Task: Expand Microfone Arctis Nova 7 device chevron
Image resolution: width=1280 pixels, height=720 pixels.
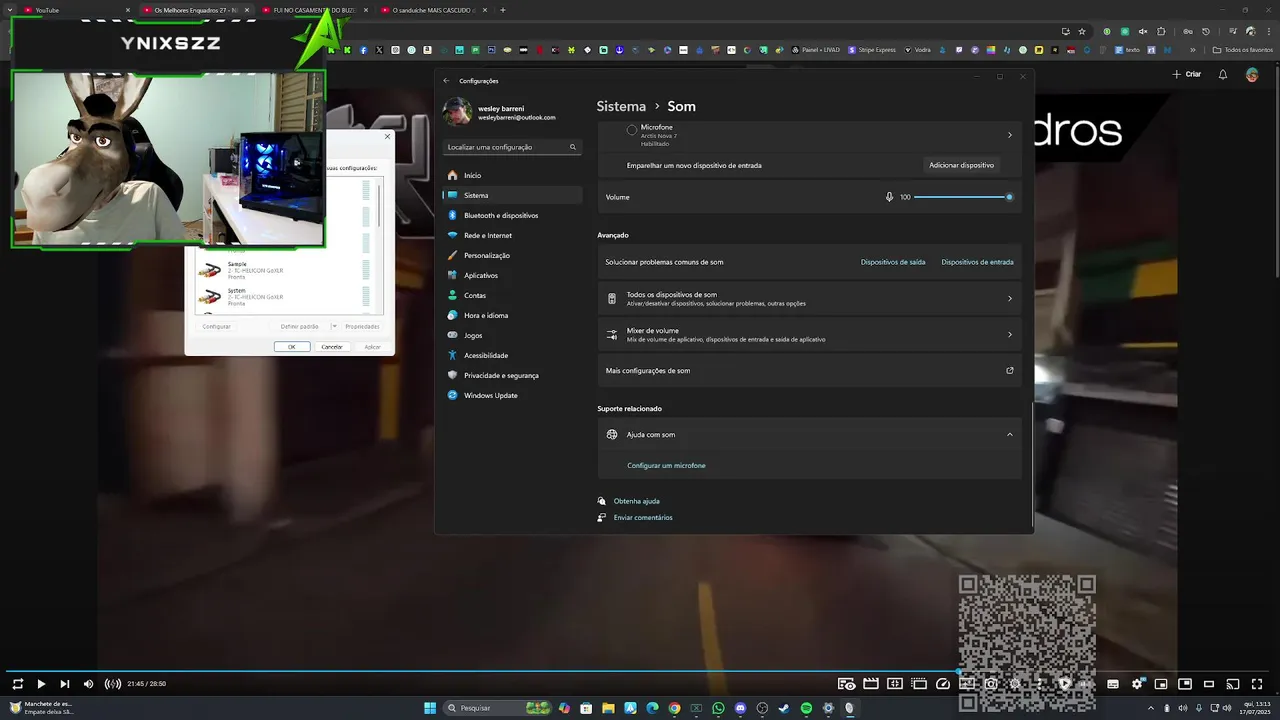Action: (x=1009, y=135)
